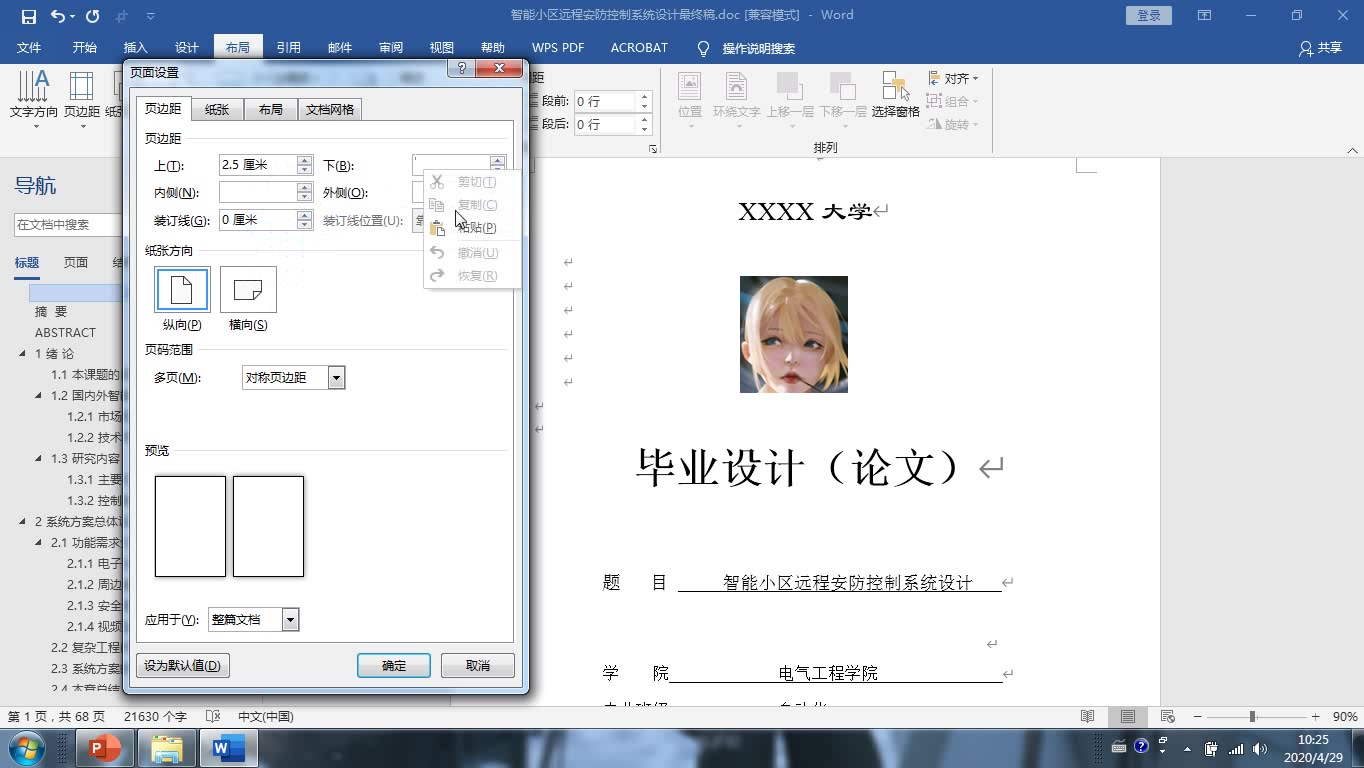Viewport: 1364px width, 768px height.
Task: Open Apply to (应用于) dropdown
Action: [x=290, y=620]
